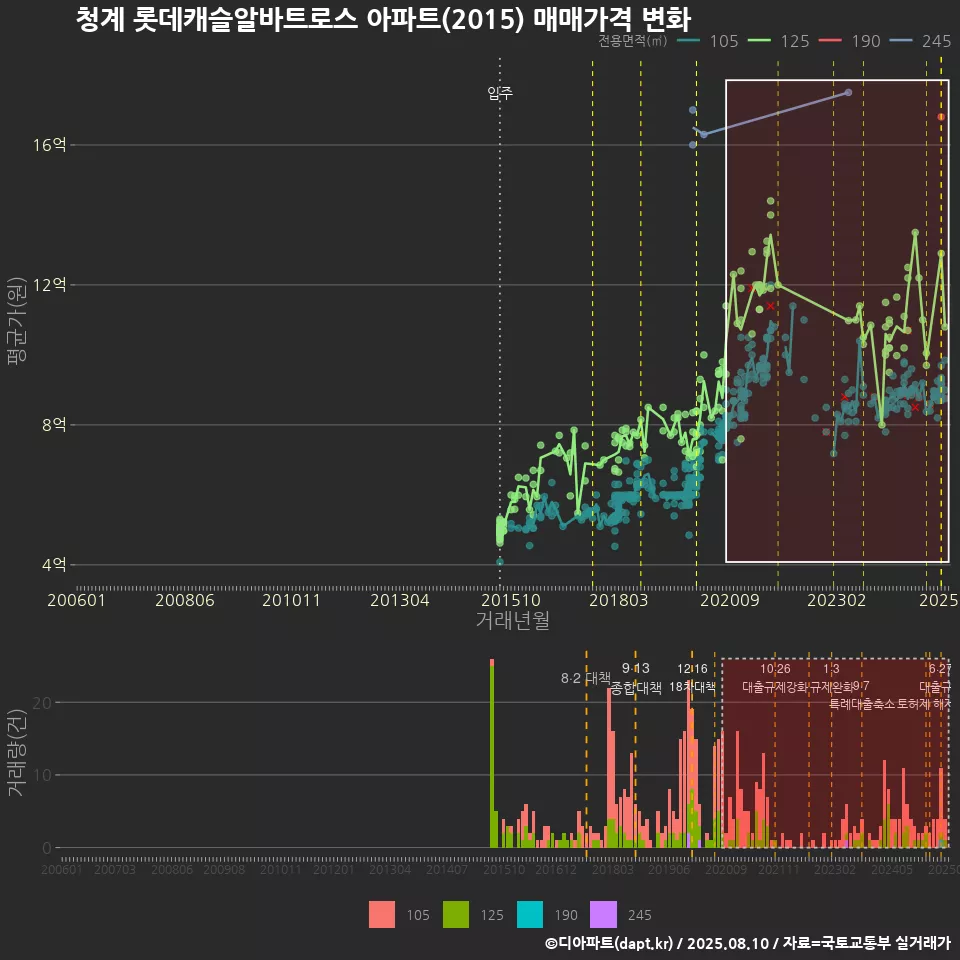Click the orange 190㎡ data point at far right
This screenshot has height=960, width=960.
pyautogui.click(x=941, y=117)
